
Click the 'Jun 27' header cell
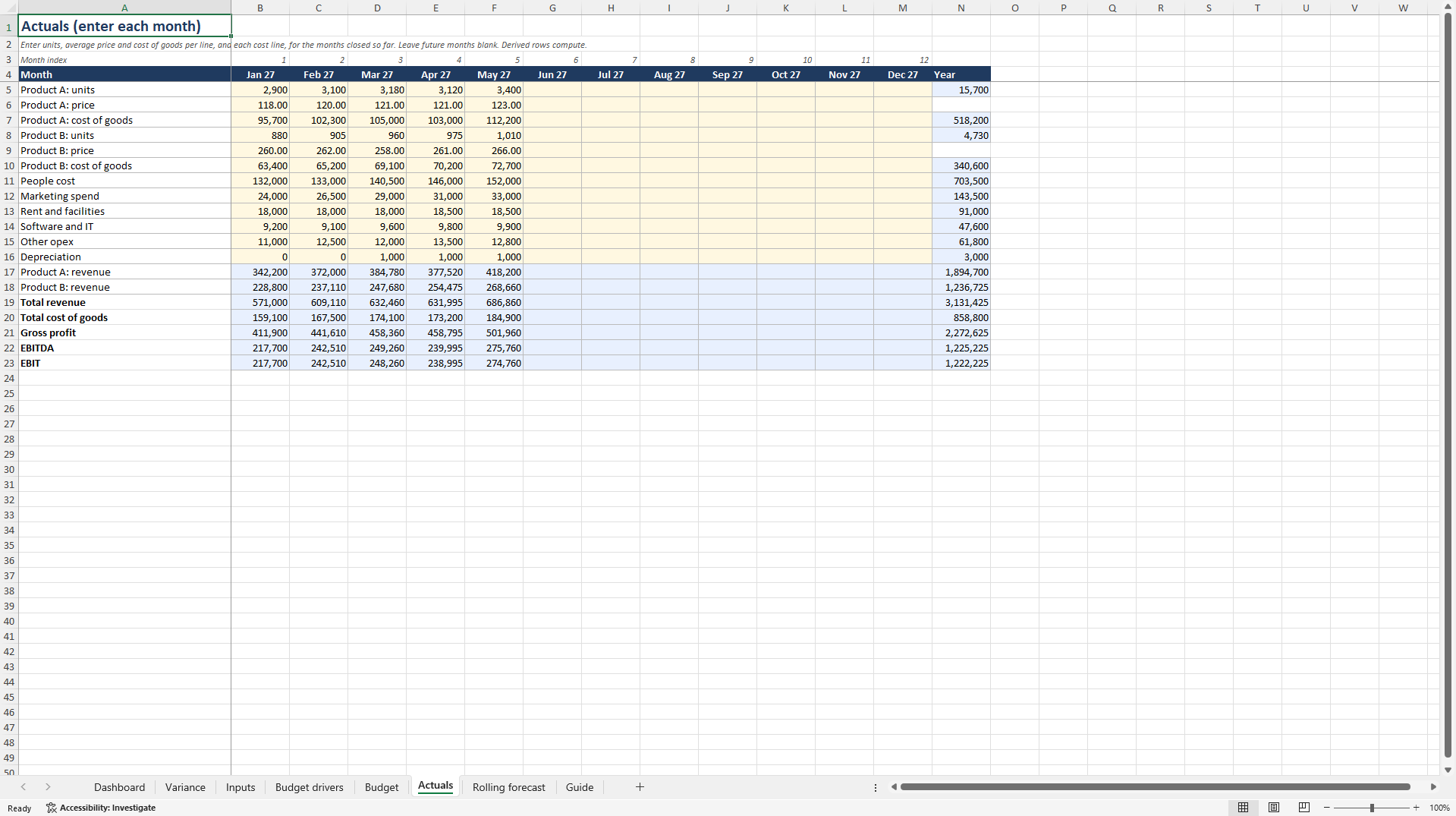(x=552, y=74)
